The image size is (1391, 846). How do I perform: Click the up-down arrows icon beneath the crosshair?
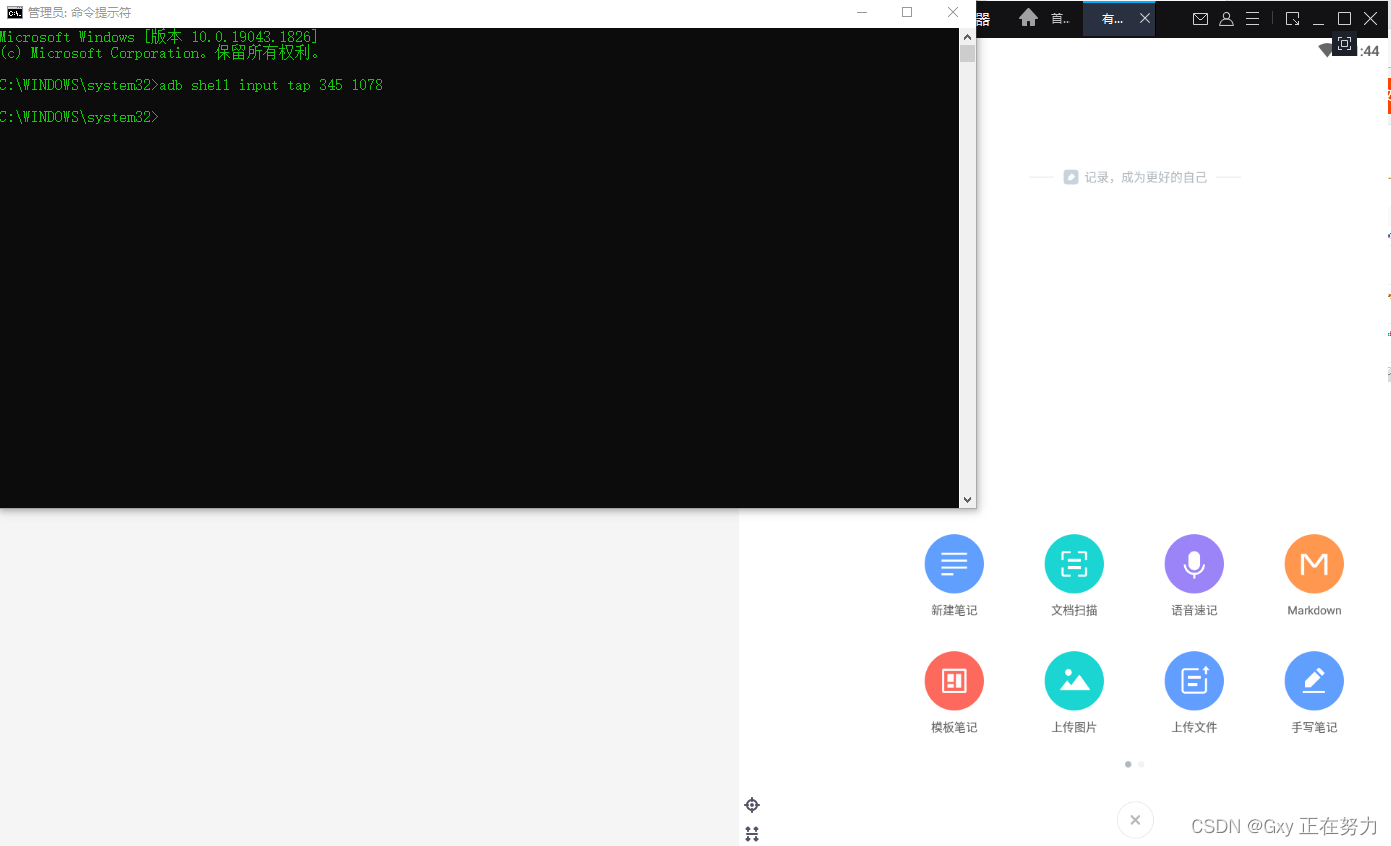tap(752, 833)
